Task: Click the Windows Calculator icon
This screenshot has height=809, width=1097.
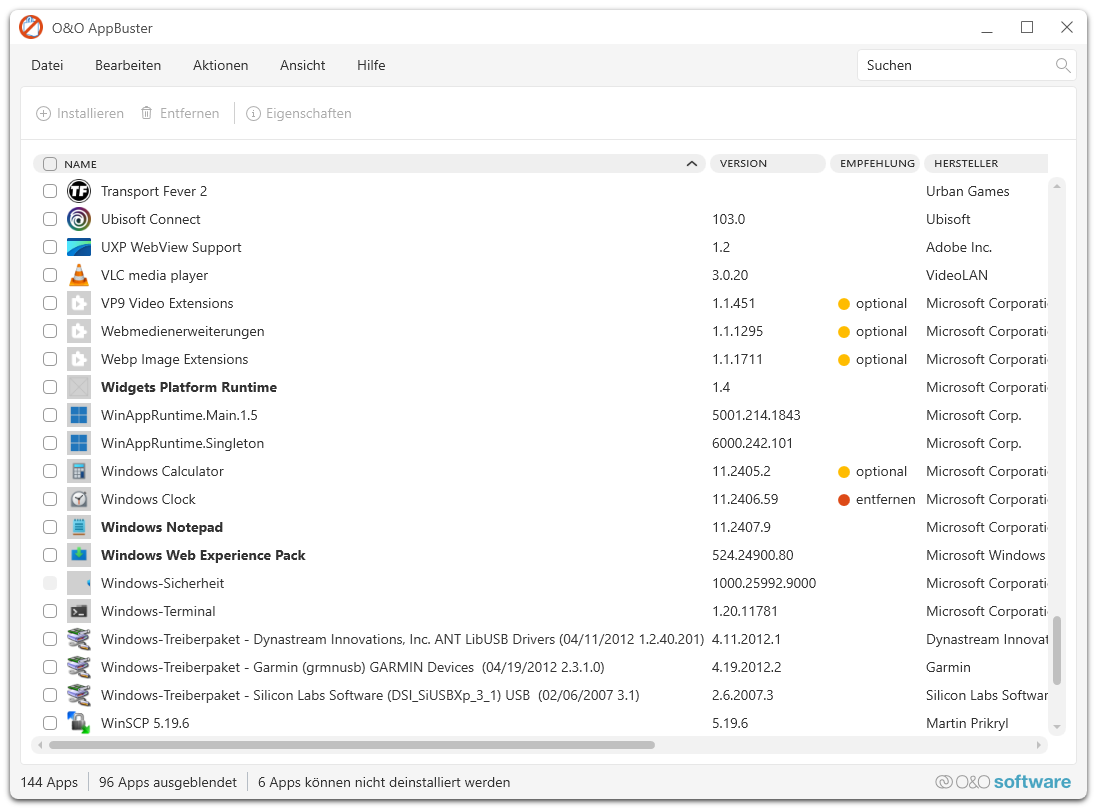Action: (x=79, y=471)
